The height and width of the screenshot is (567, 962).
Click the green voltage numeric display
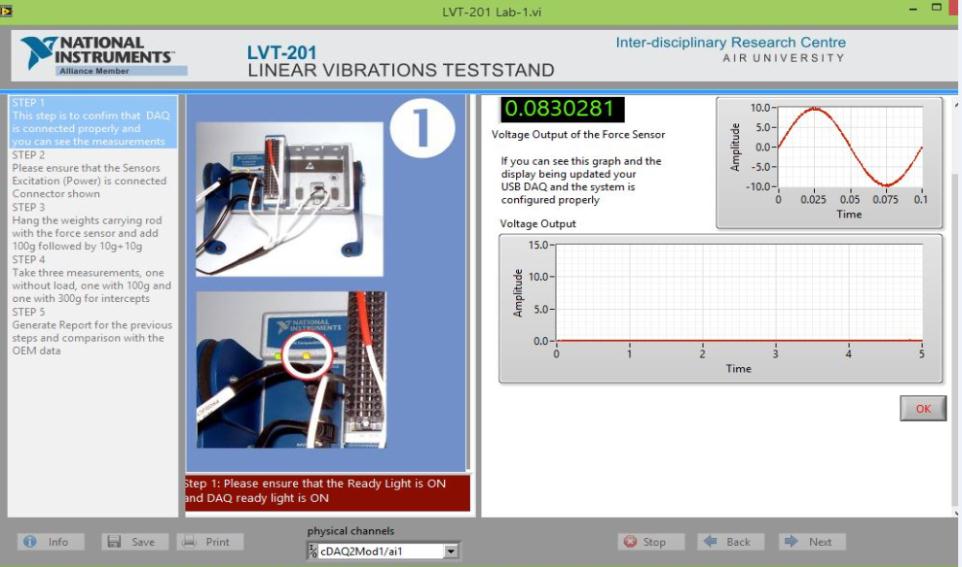pos(563,109)
